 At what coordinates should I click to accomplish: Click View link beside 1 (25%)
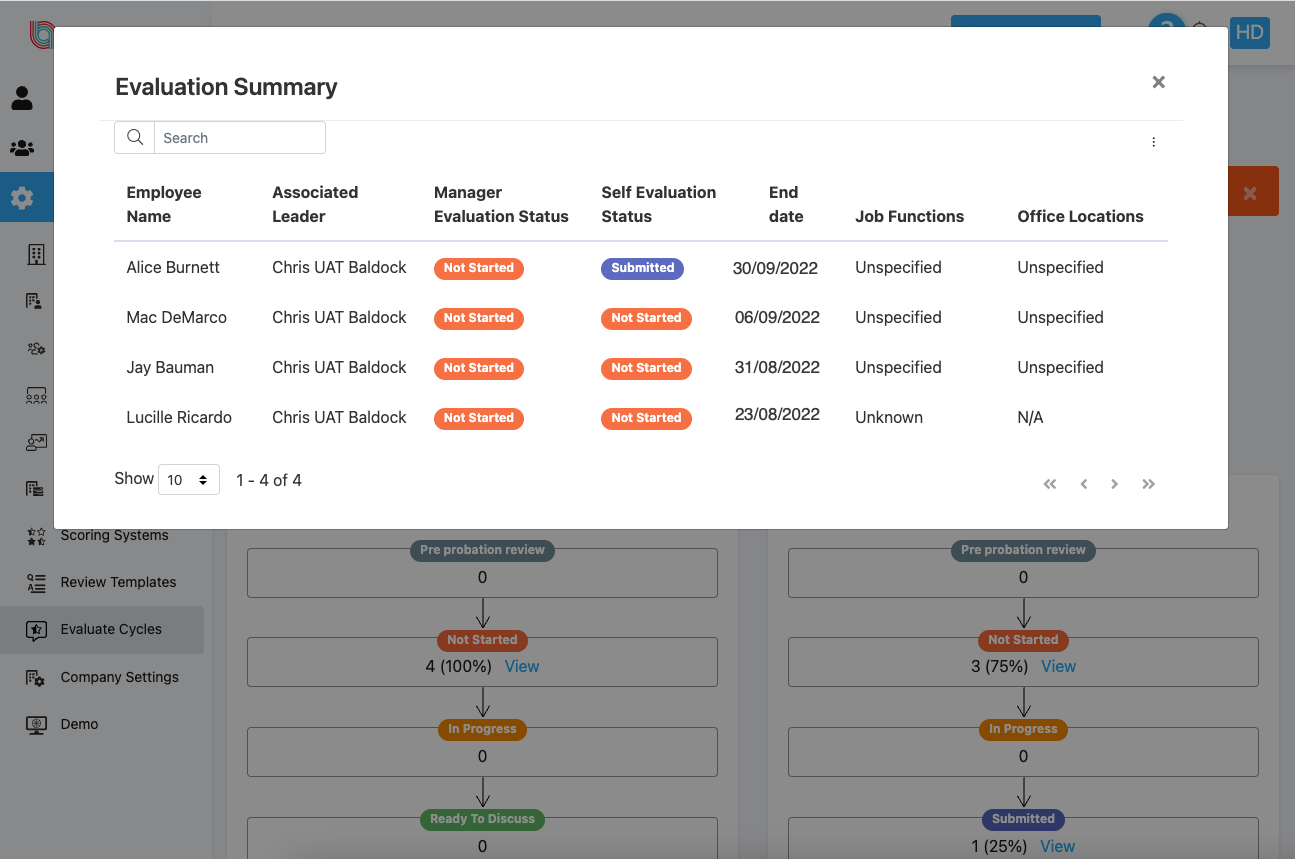tap(1058, 846)
